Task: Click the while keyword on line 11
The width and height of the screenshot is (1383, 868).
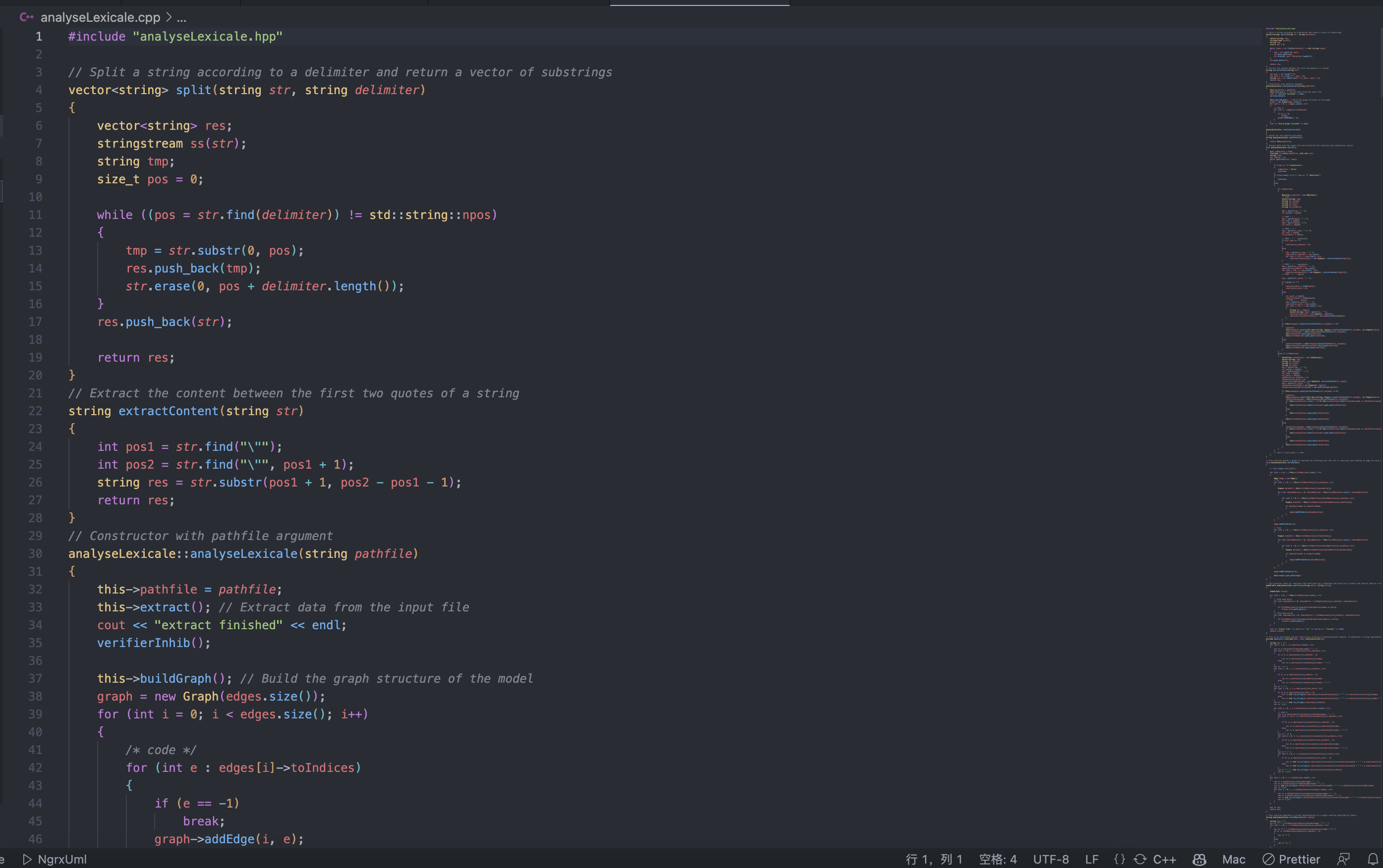Action: click(x=115, y=215)
